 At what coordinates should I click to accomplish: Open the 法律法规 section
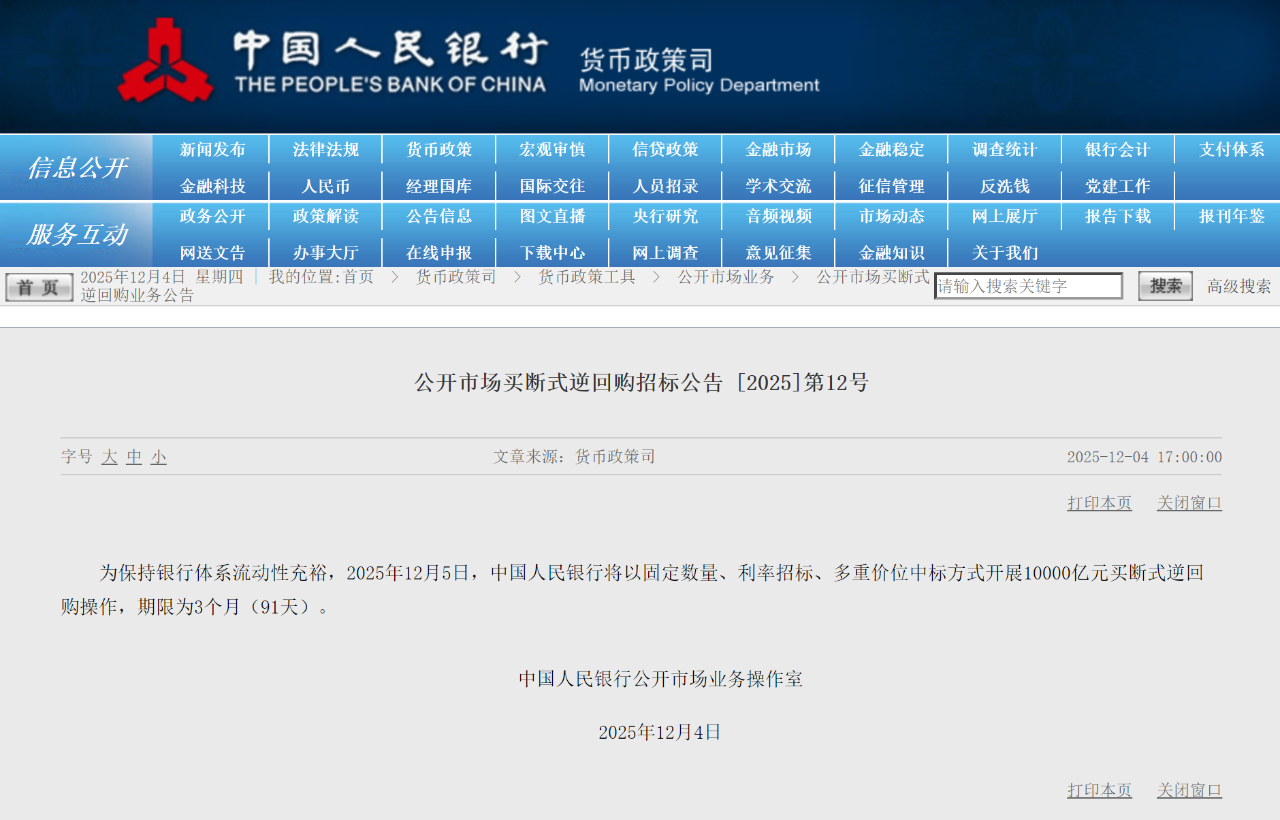(x=324, y=149)
